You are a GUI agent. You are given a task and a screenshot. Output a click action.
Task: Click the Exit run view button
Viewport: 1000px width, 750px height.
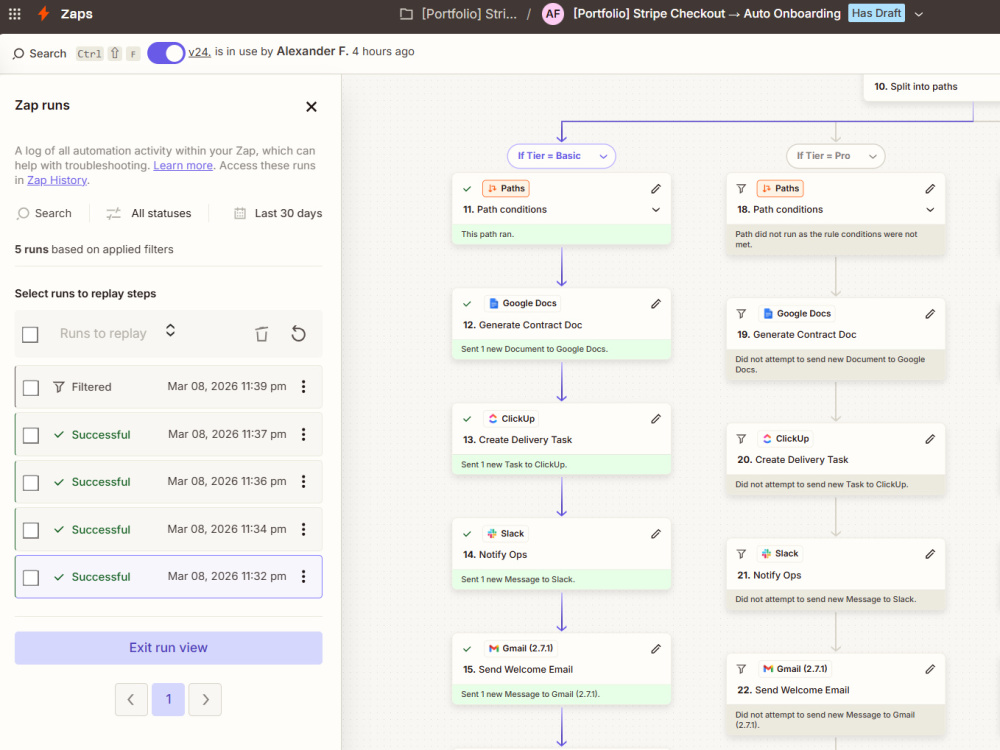168,648
